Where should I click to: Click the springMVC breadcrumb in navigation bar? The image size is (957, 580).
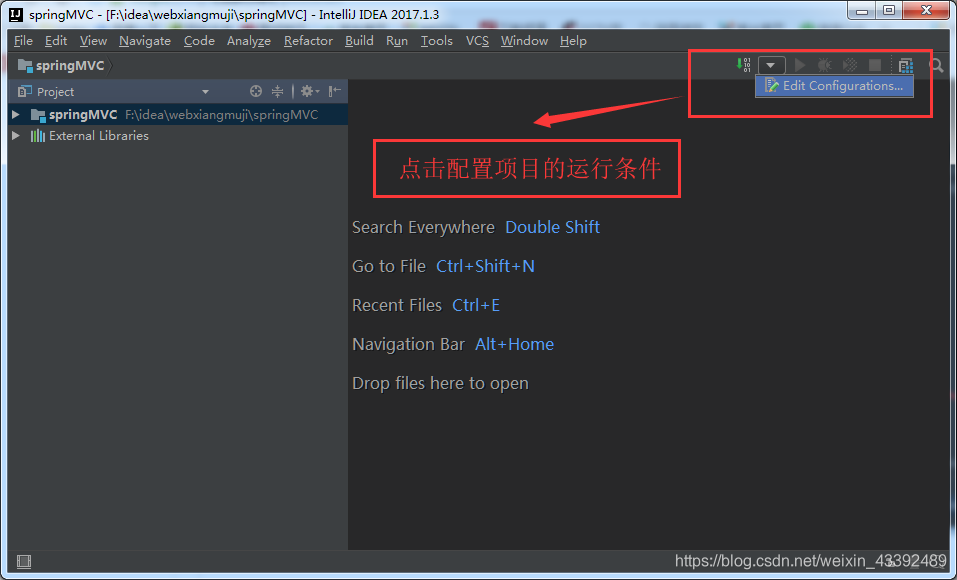[61, 65]
